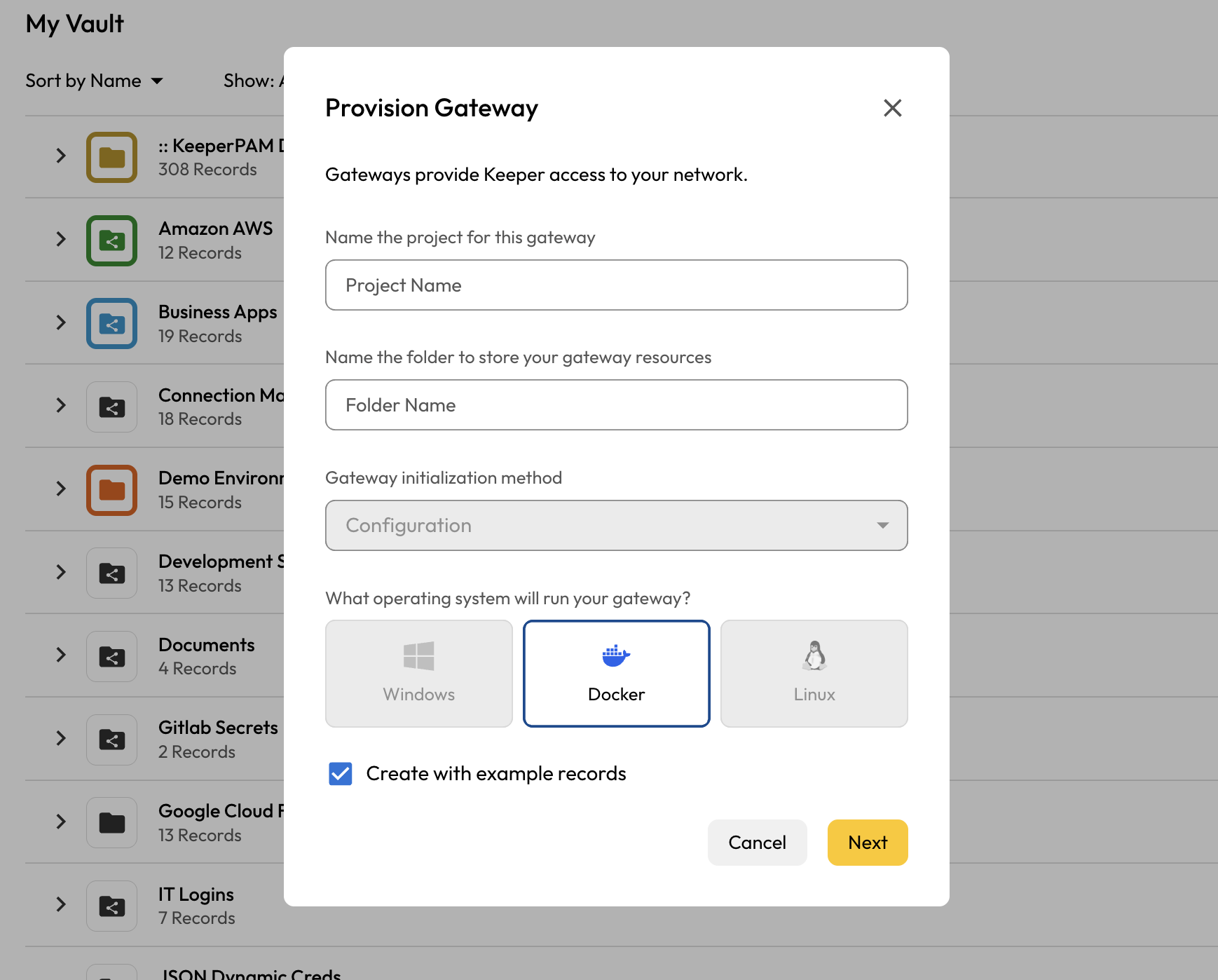Expand the Amazon AWS folder chevron
Screen dimensions: 1218x980
[x=61, y=239]
